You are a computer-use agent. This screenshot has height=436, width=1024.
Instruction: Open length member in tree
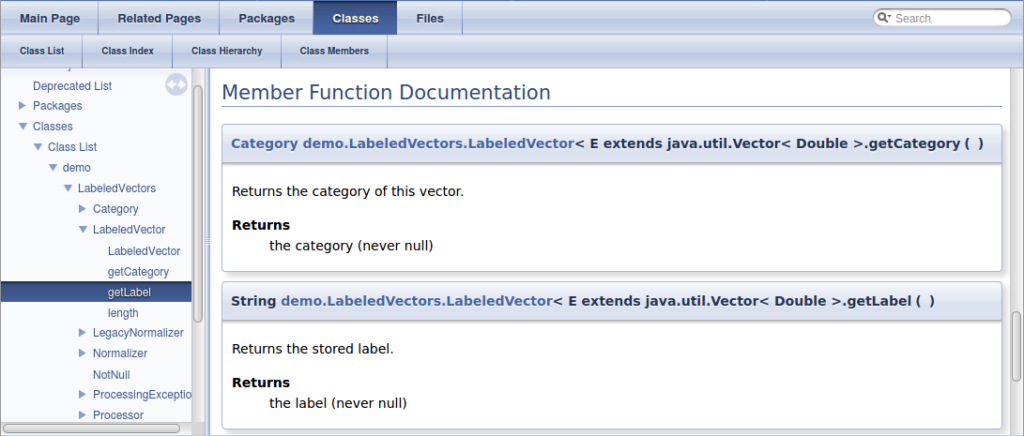(x=123, y=313)
